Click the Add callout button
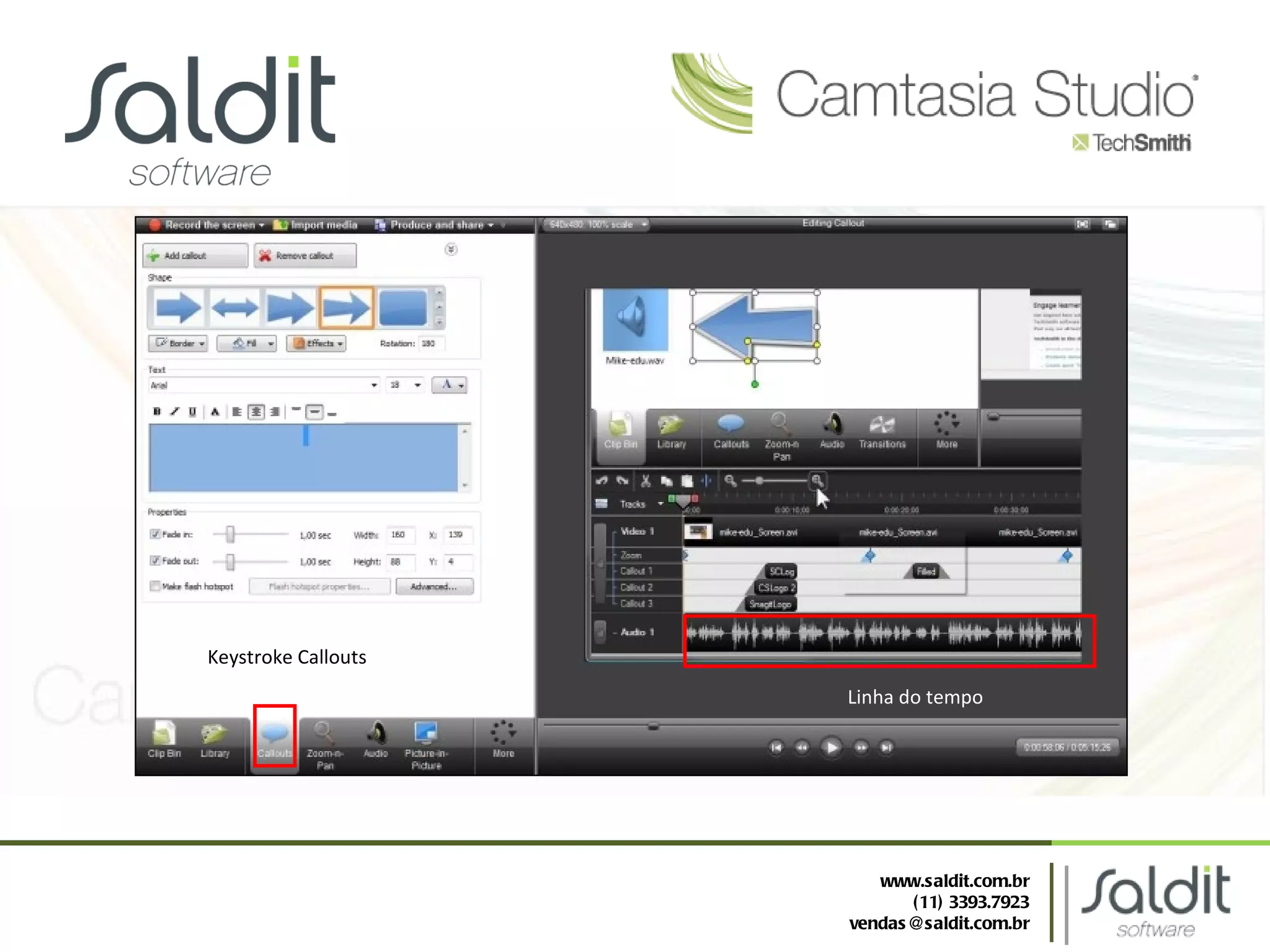This screenshot has height=952, width=1270. [x=195, y=255]
